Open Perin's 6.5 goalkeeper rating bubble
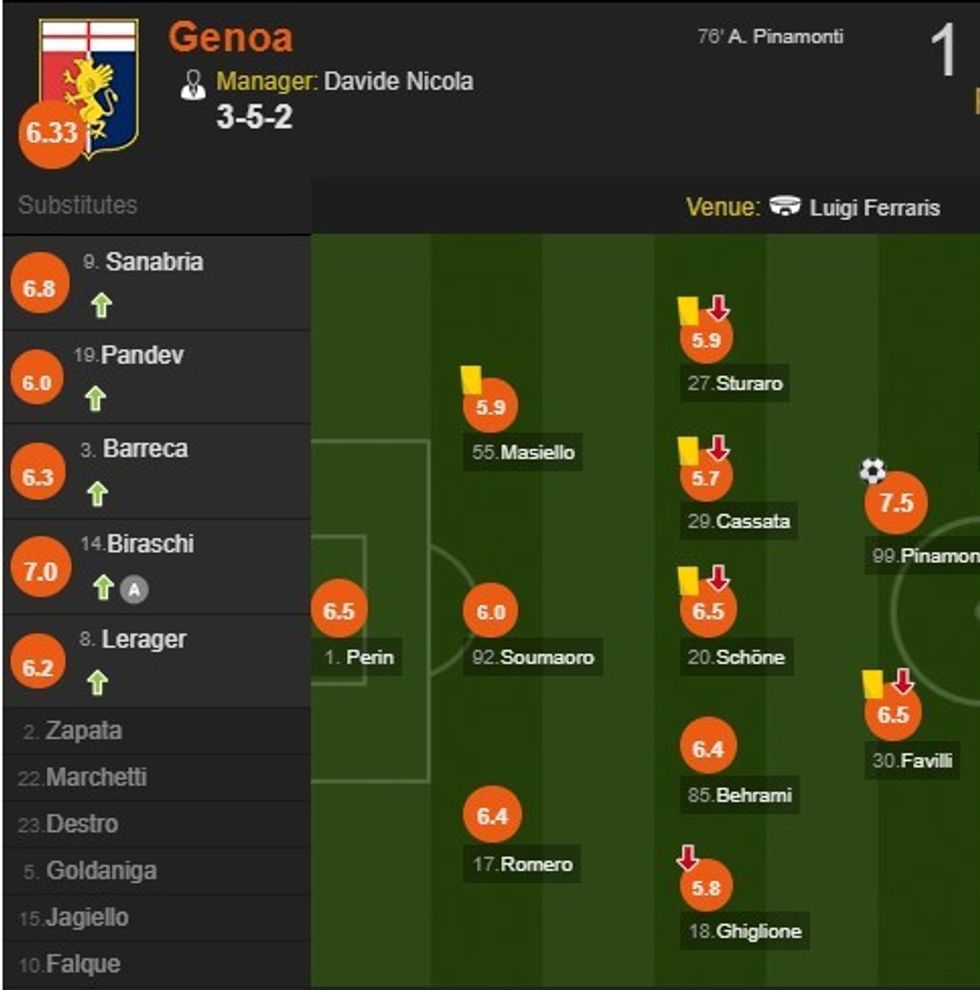Image resolution: width=980 pixels, height=990 pixels. 338,611
